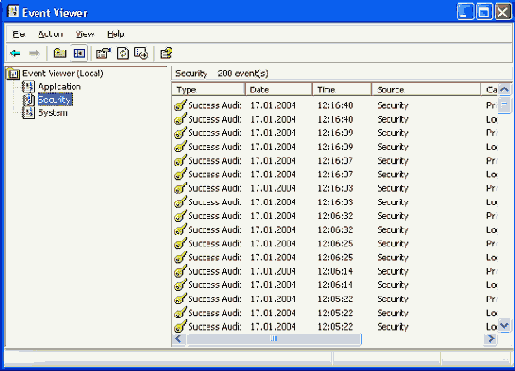Sort by the Source column header
515x371 pixels.
pyautogui.click(x=426, y=89)
